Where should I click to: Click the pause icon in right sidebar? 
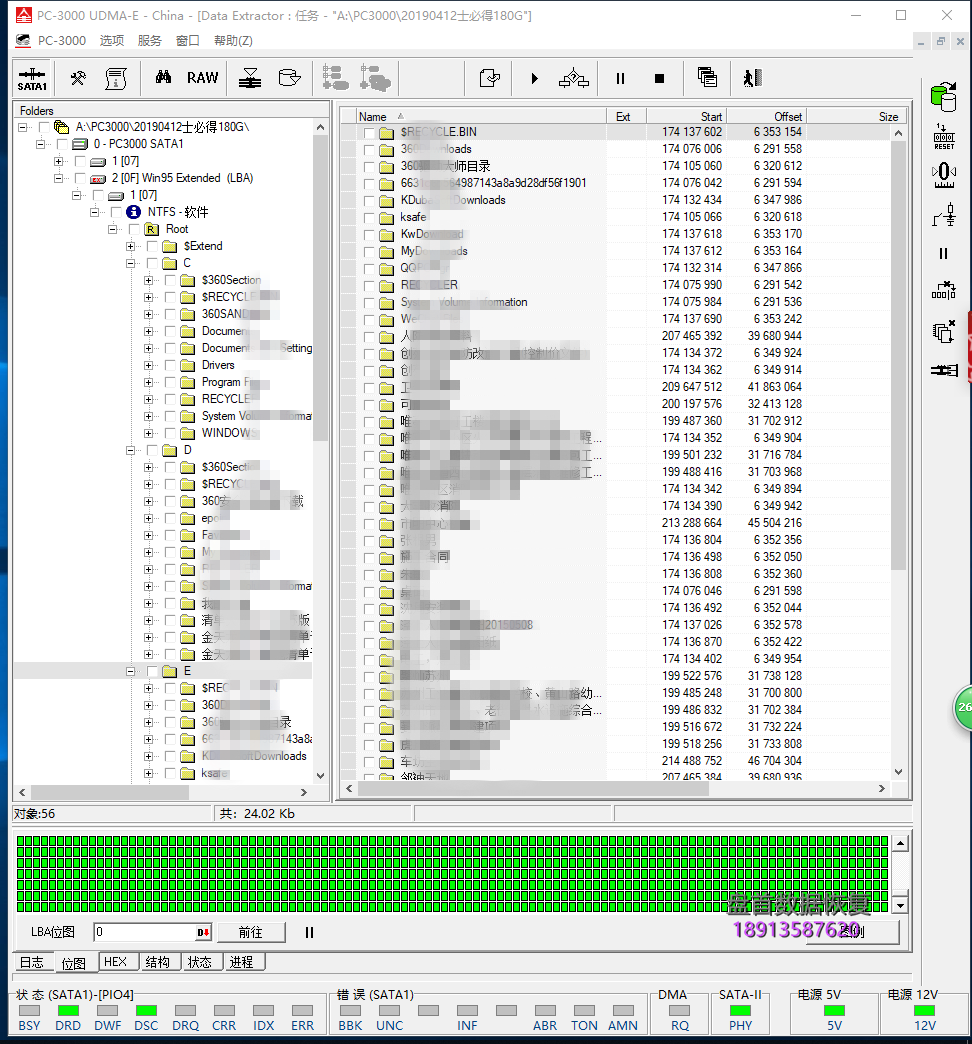pyautogui.click(x=943, y=253)
